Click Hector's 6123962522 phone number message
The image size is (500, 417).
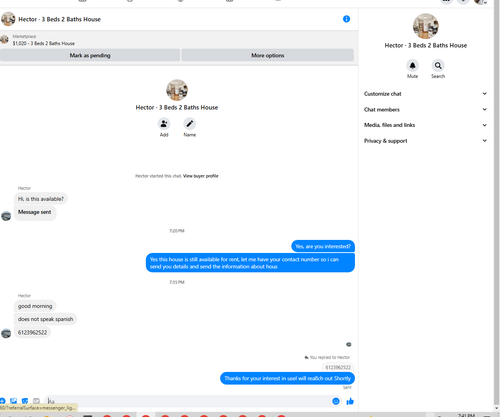pos(32,332)
